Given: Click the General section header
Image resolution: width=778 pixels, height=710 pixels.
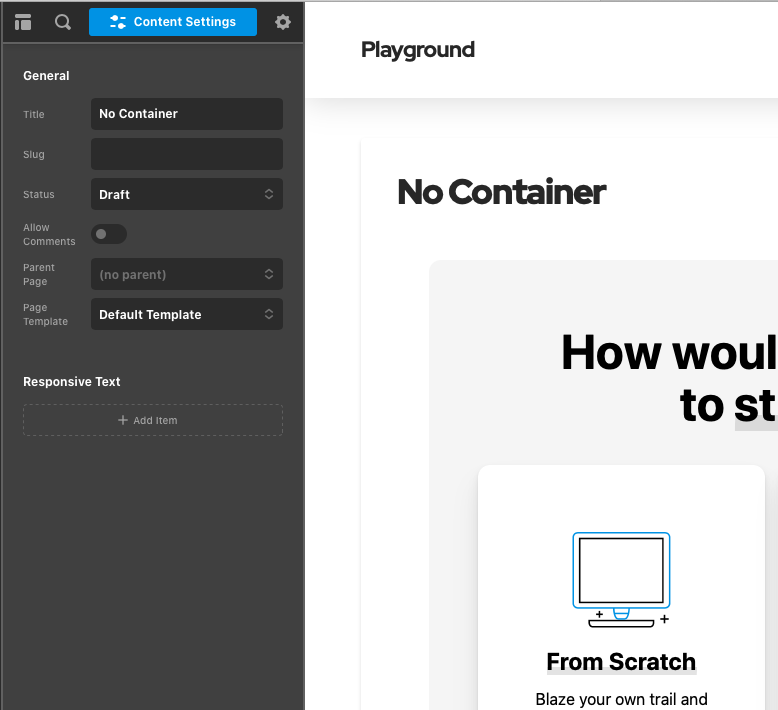Looking at the screenshot, I should pyautogui.click(x=47, y=76).
